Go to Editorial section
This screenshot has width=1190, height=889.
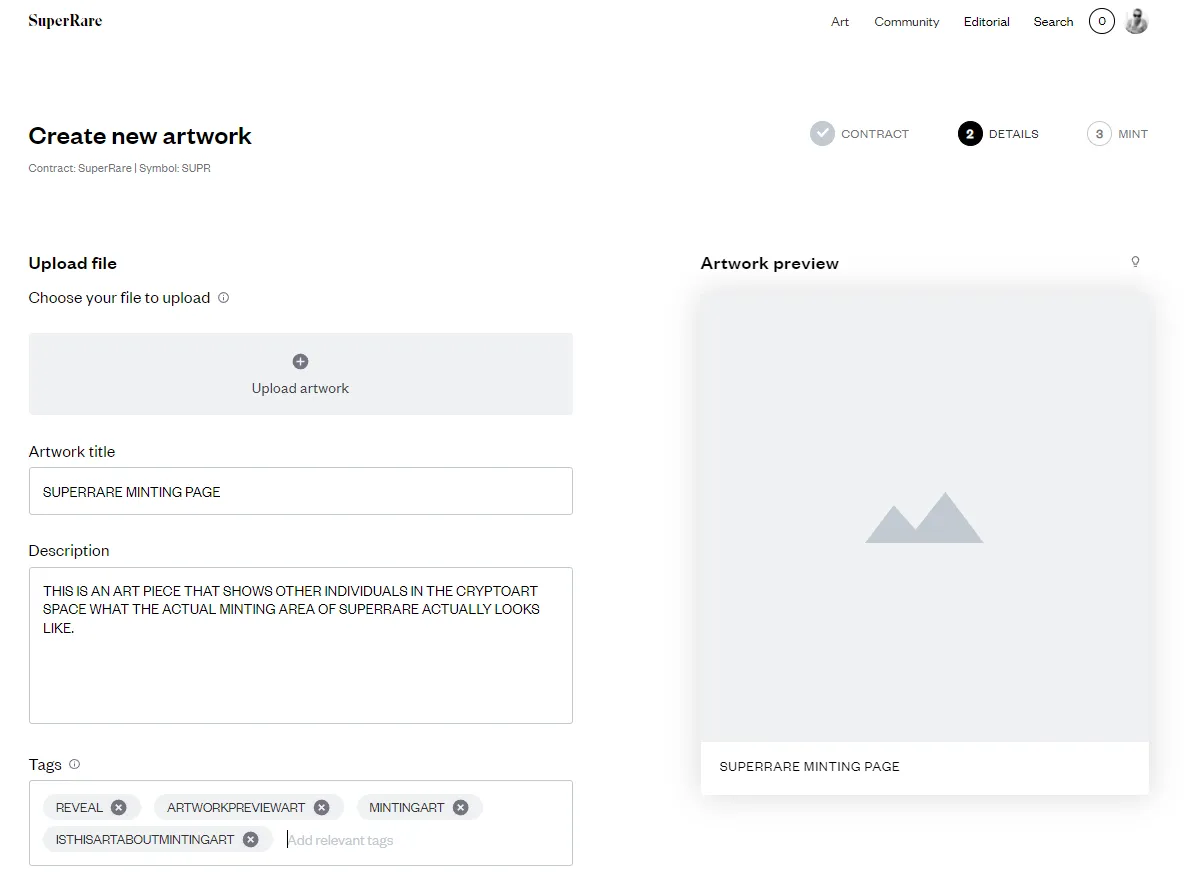[986, 22]
